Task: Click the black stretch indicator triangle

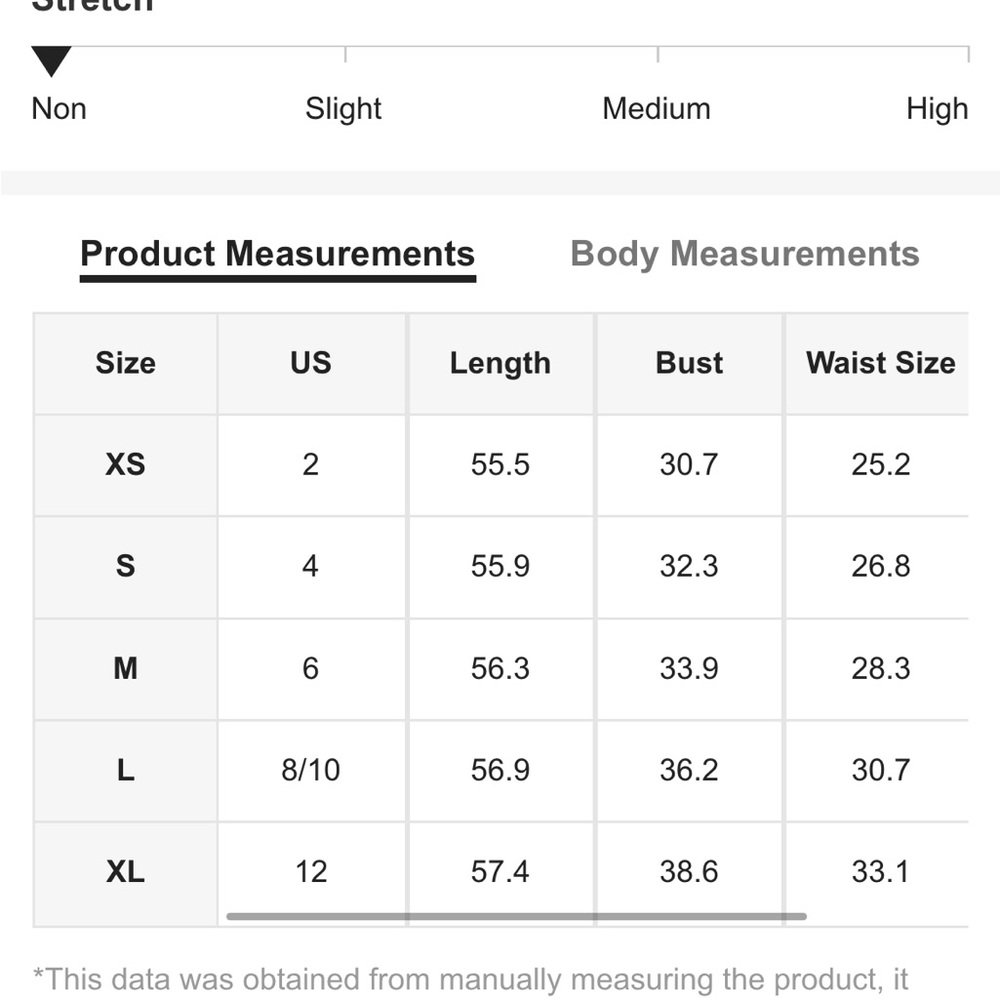Action: [52, 61]
